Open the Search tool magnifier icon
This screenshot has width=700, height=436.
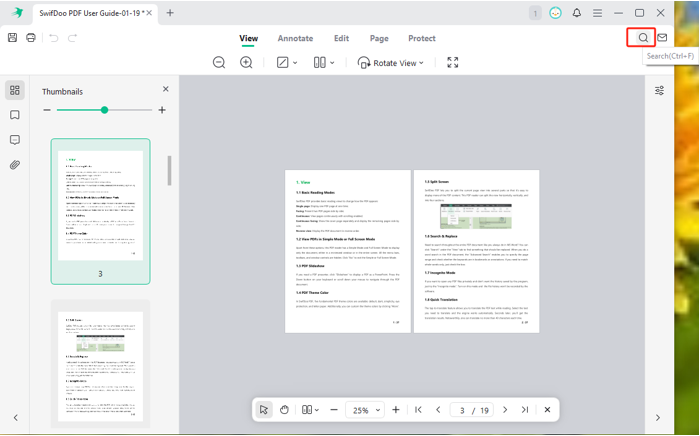(x=643, y=38)
